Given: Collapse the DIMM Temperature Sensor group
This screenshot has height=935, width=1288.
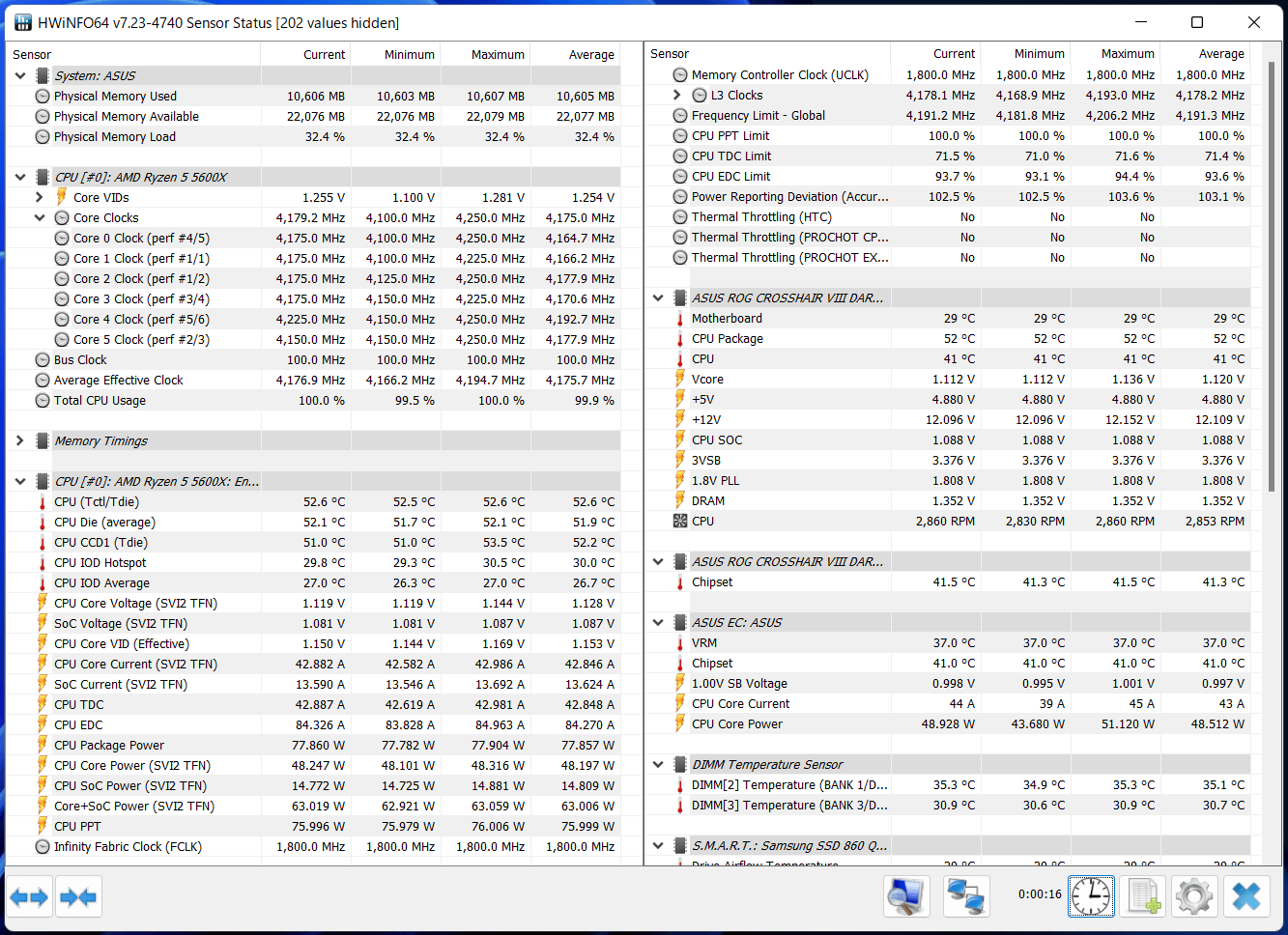Looking at the screenshot, I should pyautogui.click(x=658, y=764).
